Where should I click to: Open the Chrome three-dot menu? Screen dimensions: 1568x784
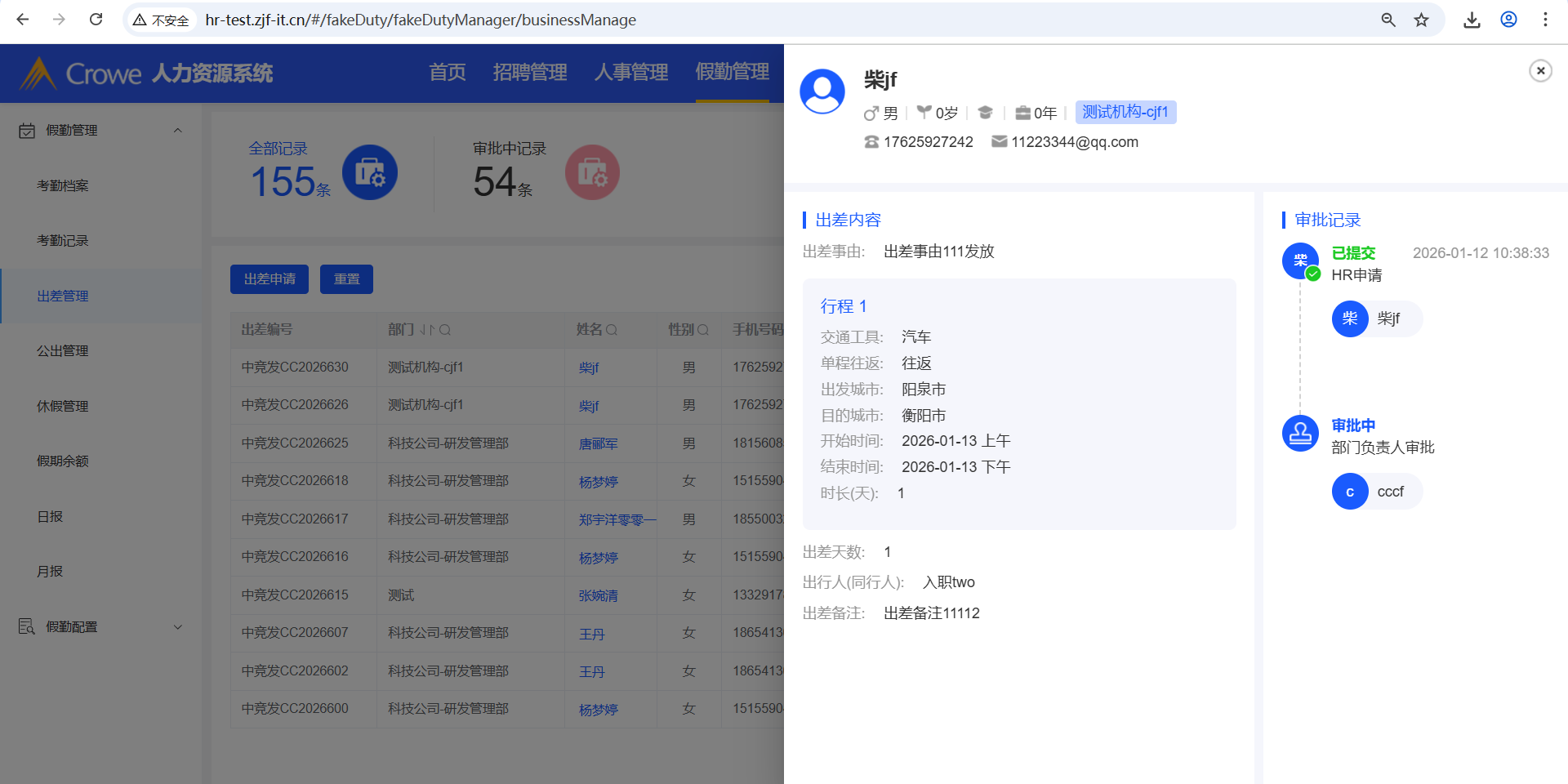coord(1545,20)
